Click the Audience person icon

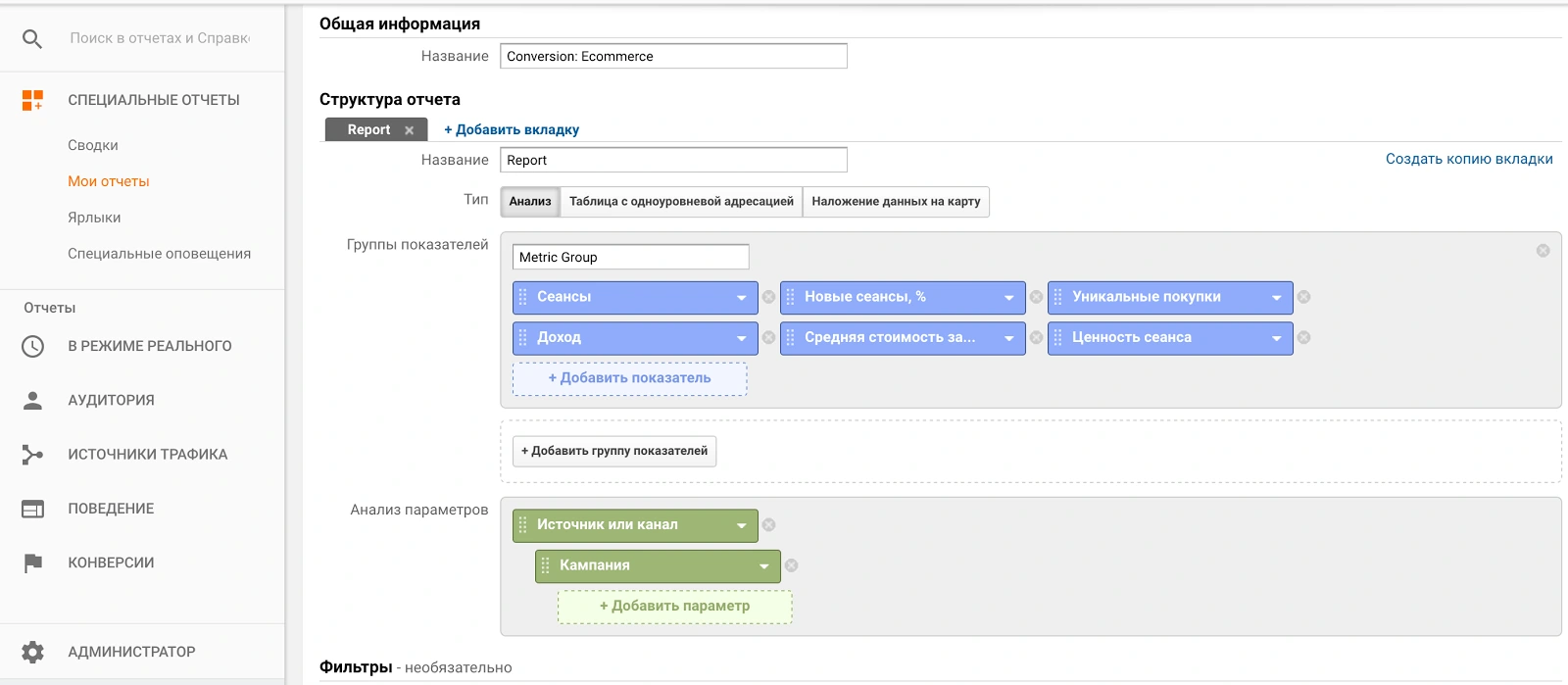[x=32, y=400]
